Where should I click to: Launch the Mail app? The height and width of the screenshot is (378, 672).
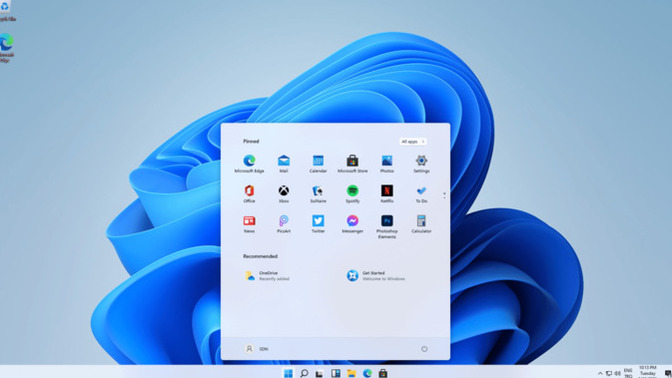(284, 164)
